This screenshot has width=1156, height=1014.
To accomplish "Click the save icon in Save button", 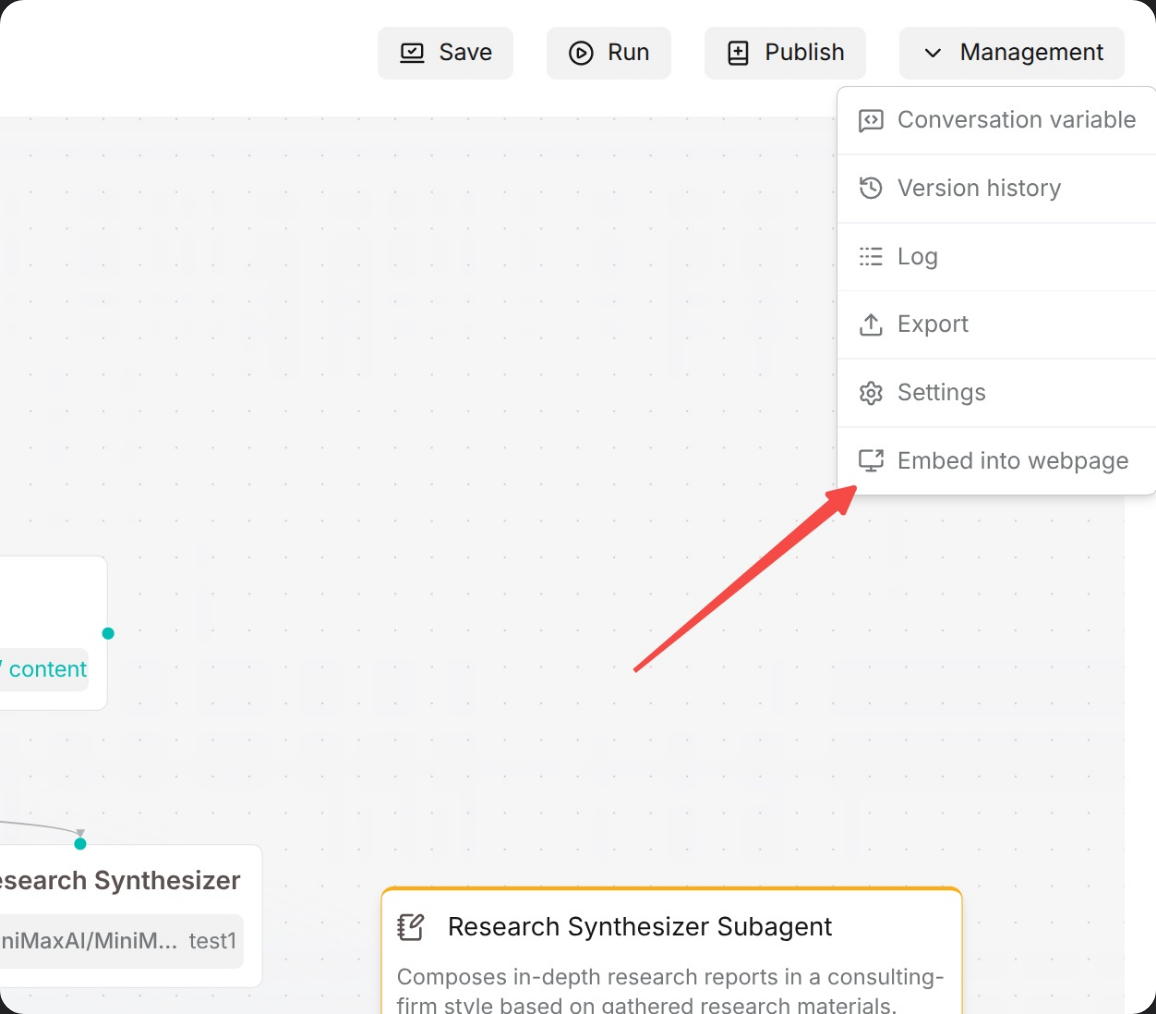I will pyautogui.click(x=412, y=53).
